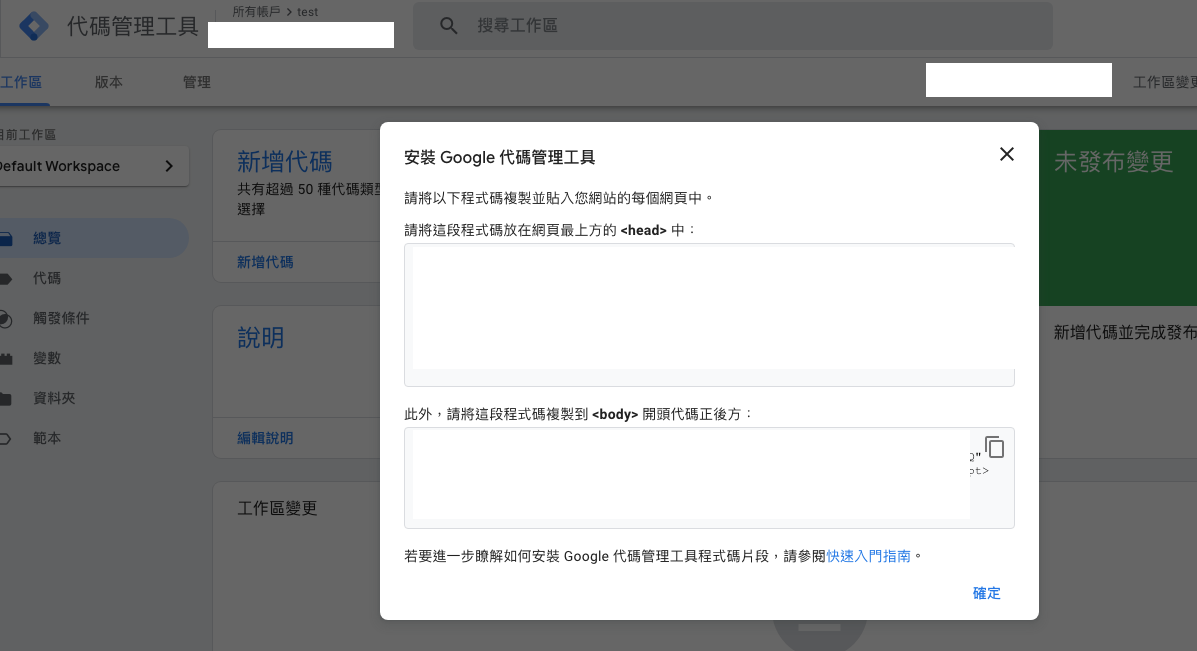Switch to the 版本 tab
1197x651 pixels.
(108, 82)
